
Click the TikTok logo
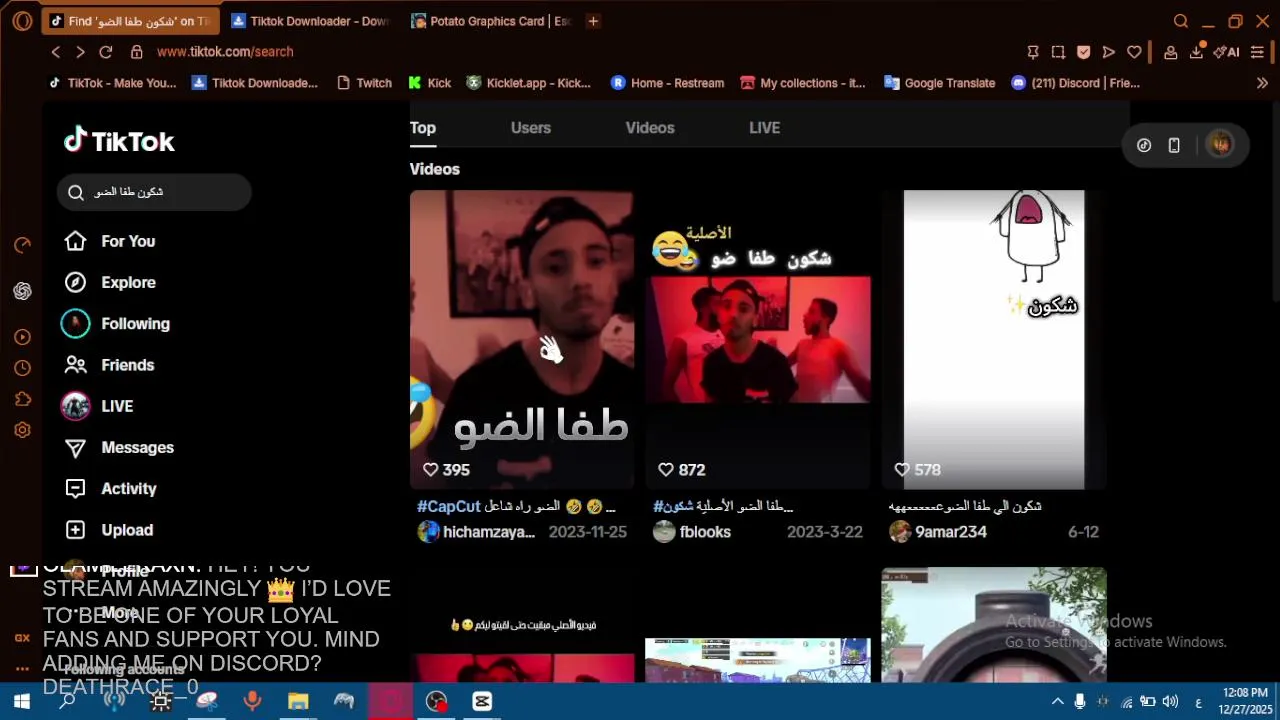pyautogui.click(x=119, y=141)
